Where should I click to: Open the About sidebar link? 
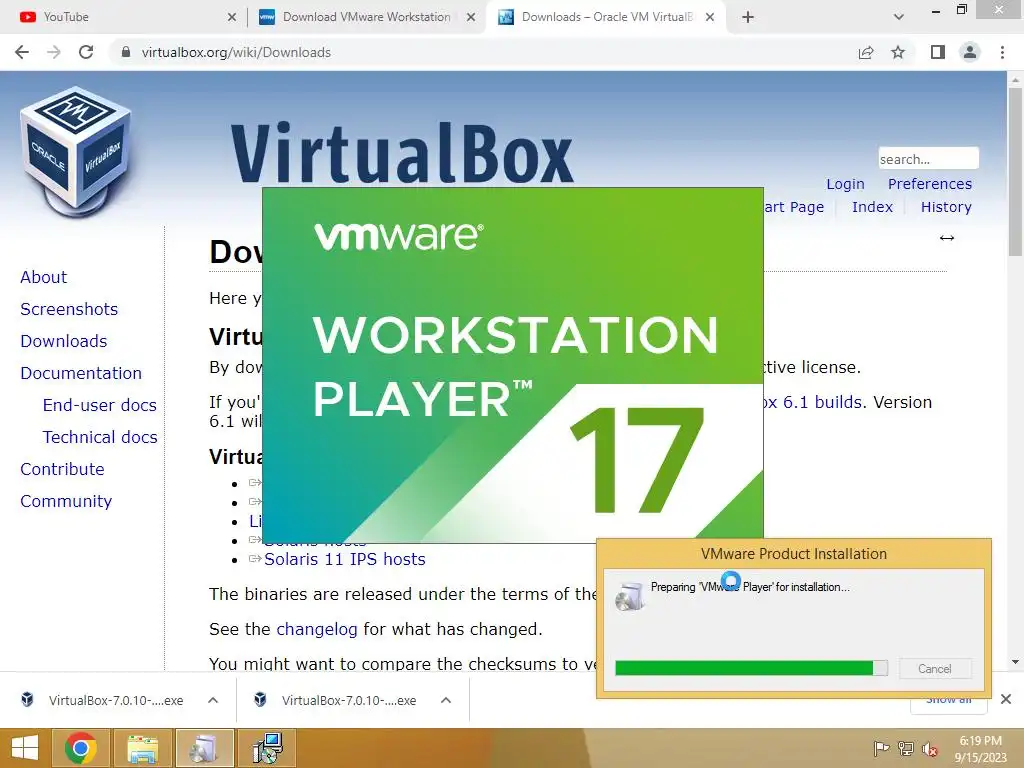[x=43, y=277]
